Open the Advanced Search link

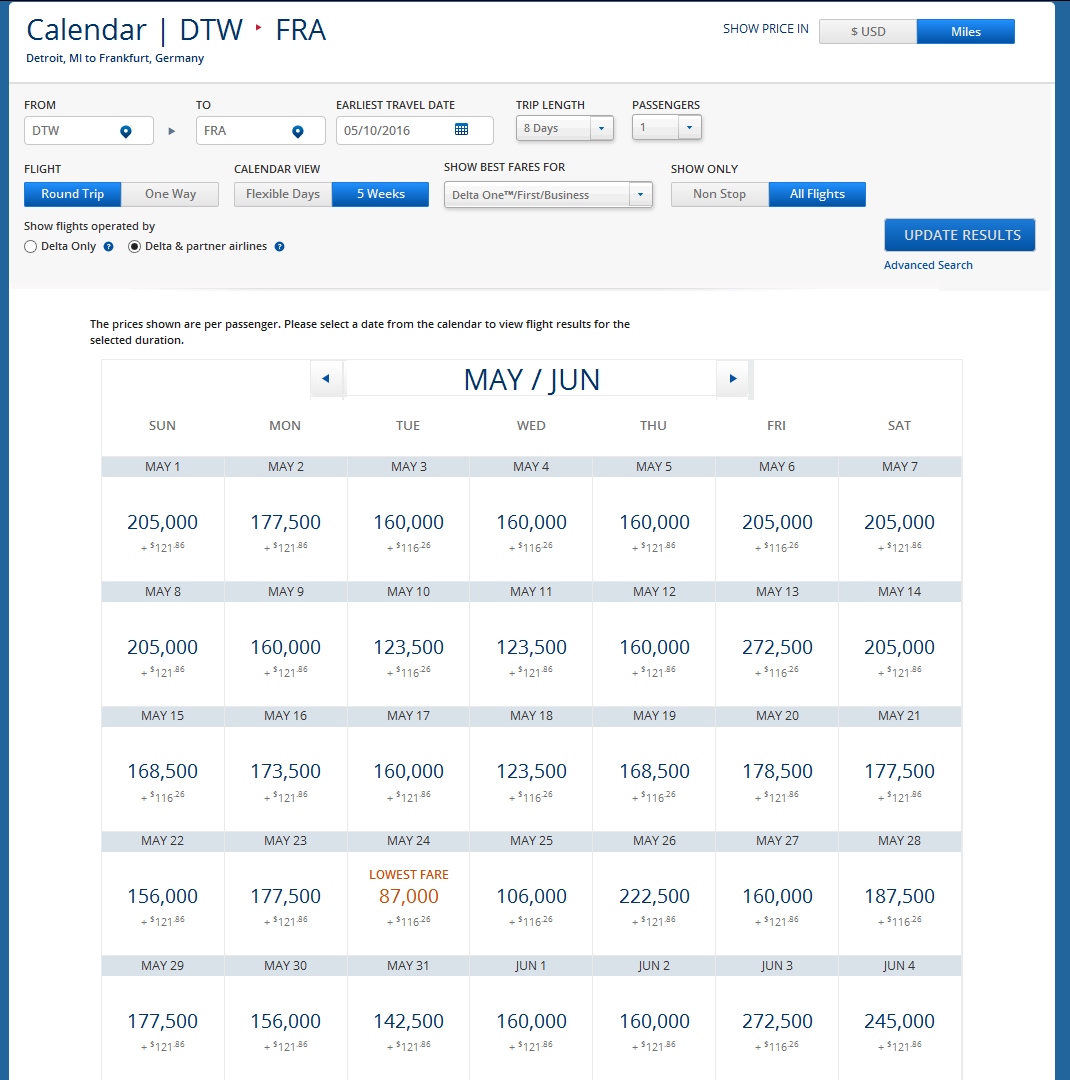pyautogui.click(x=928, y=265)
